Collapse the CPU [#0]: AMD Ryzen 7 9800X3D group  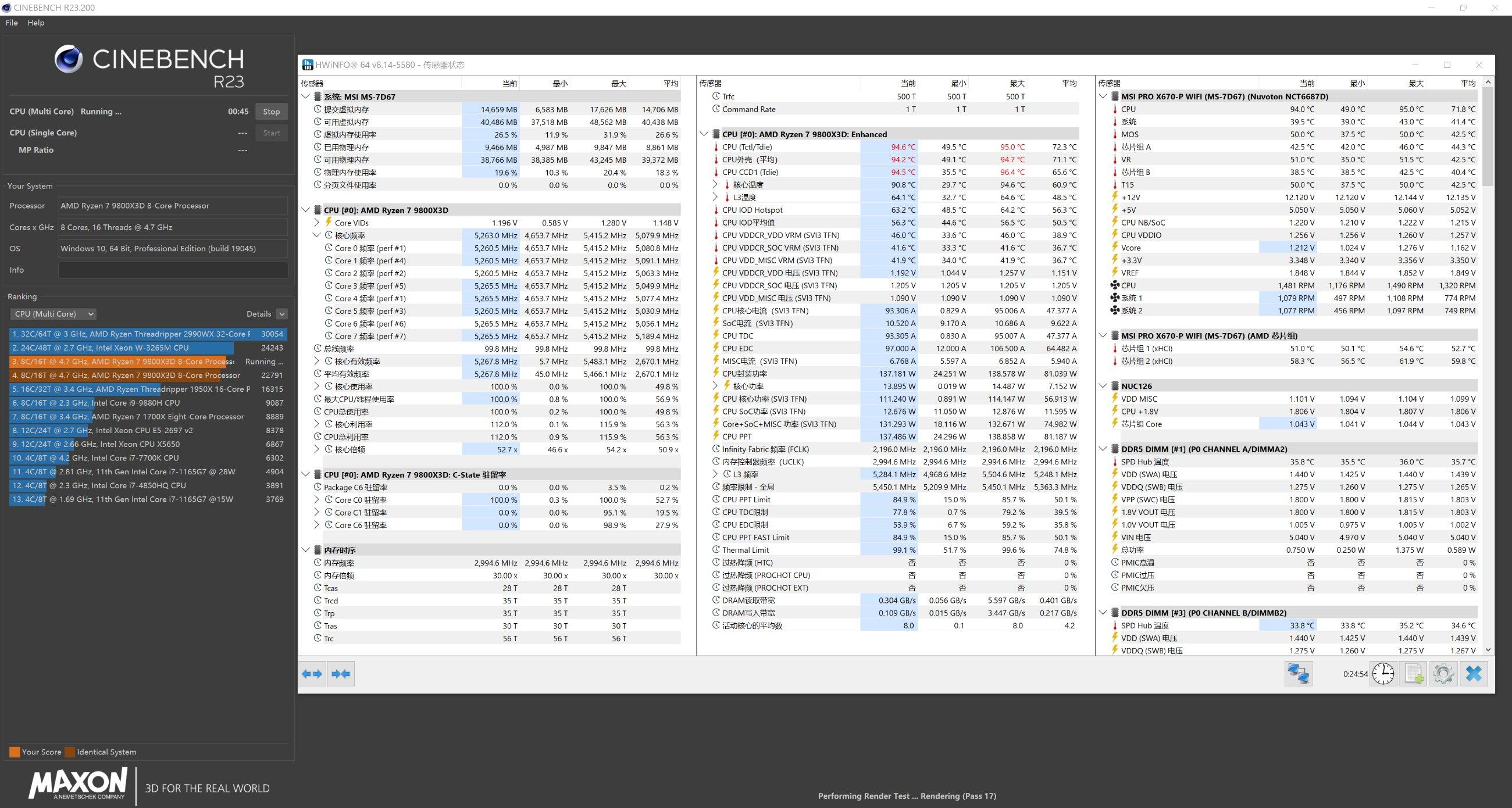click(x=306, y=210)
